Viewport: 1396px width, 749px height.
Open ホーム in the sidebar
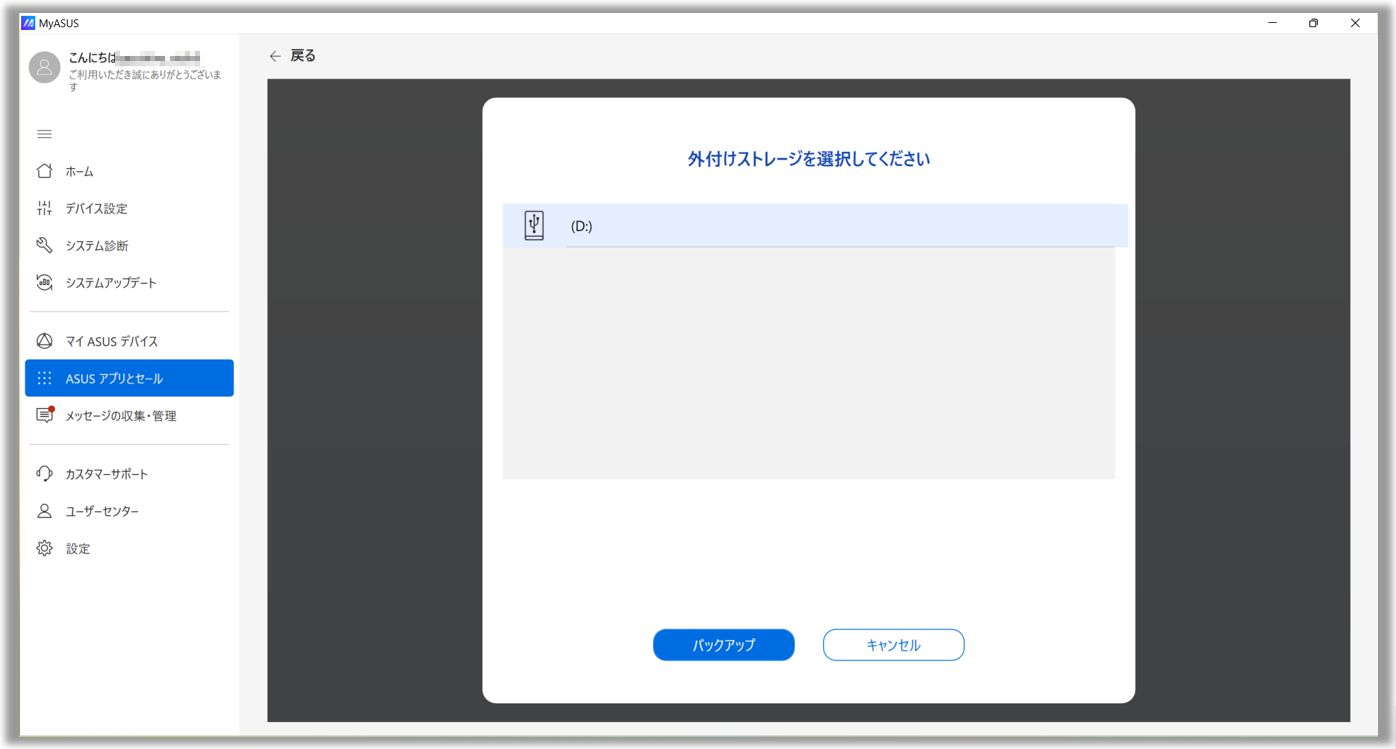point(129,171)
